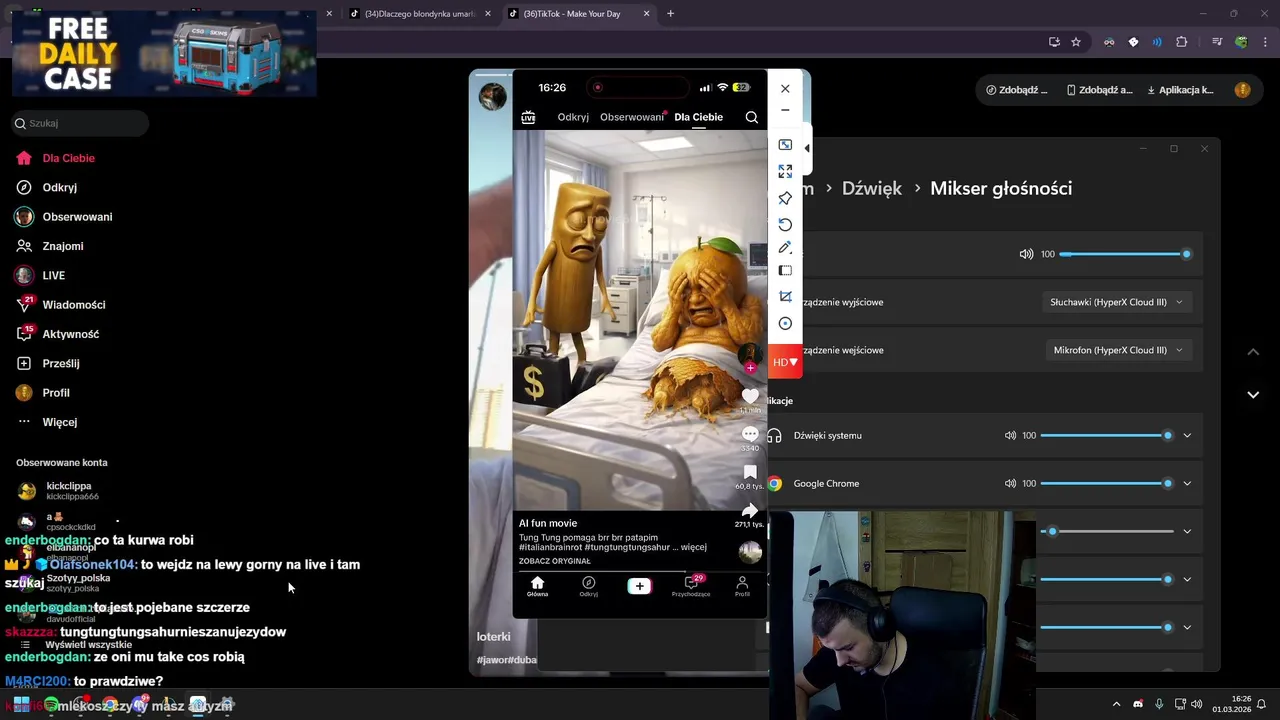Open Dla Ciebie in TikTok sidebar
Screen dimensions: 1280x720
[56, 158]
